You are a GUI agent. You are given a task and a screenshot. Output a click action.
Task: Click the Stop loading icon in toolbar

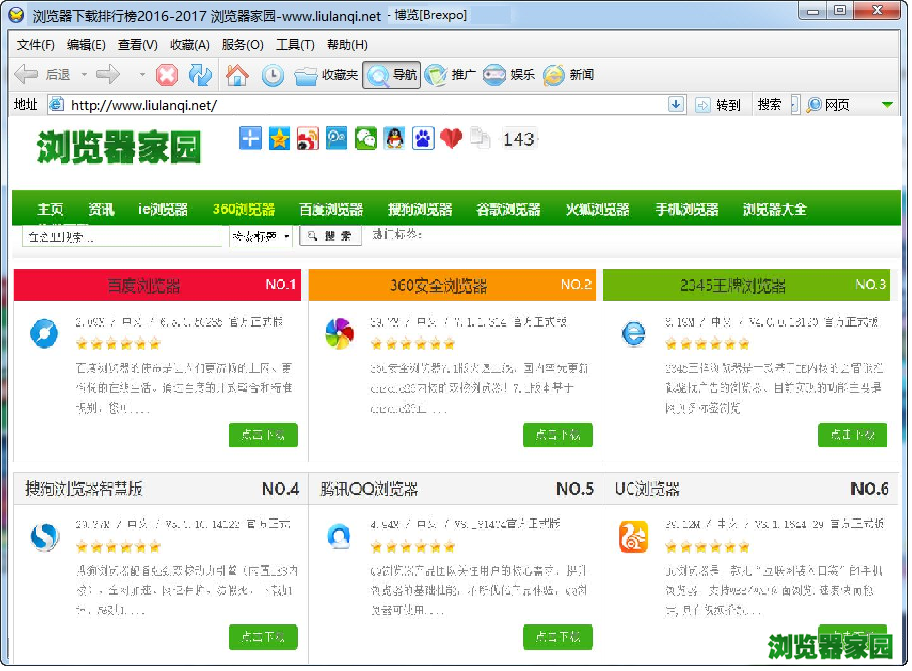pos(167,75)
